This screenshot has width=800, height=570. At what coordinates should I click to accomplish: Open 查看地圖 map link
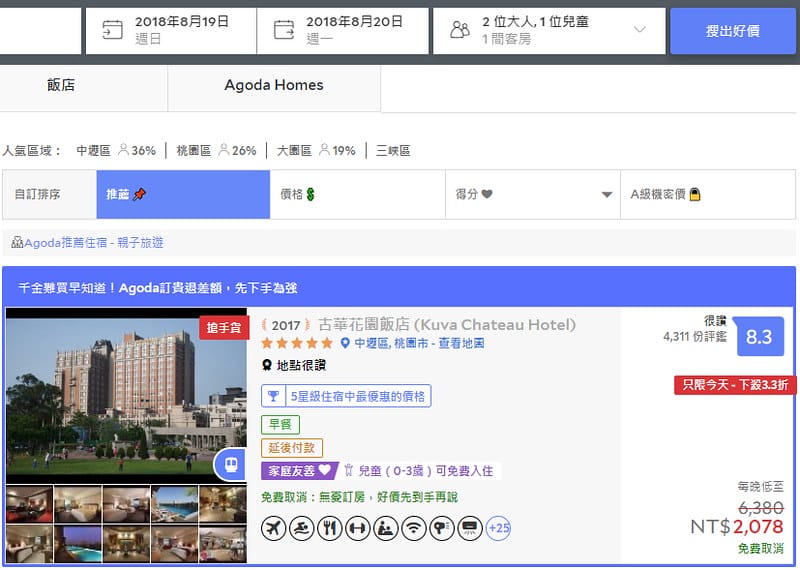click(x=461, y=343)
